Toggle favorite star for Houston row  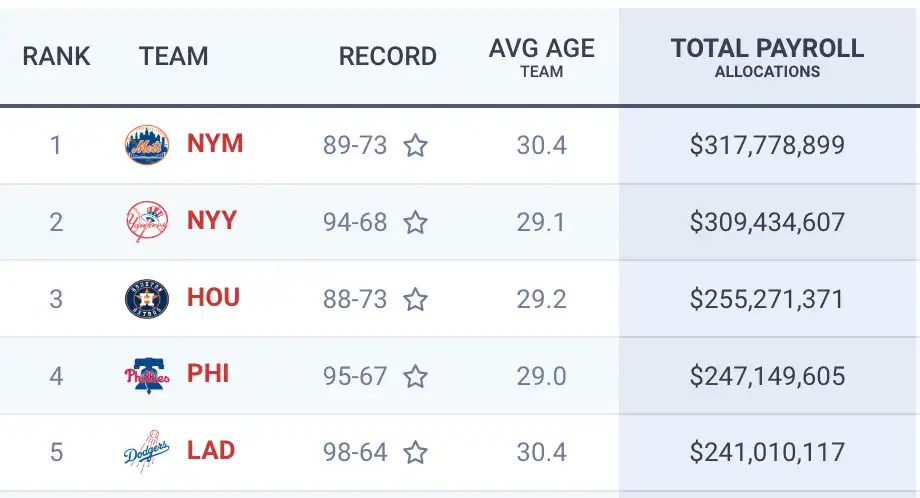click(415, 299)
